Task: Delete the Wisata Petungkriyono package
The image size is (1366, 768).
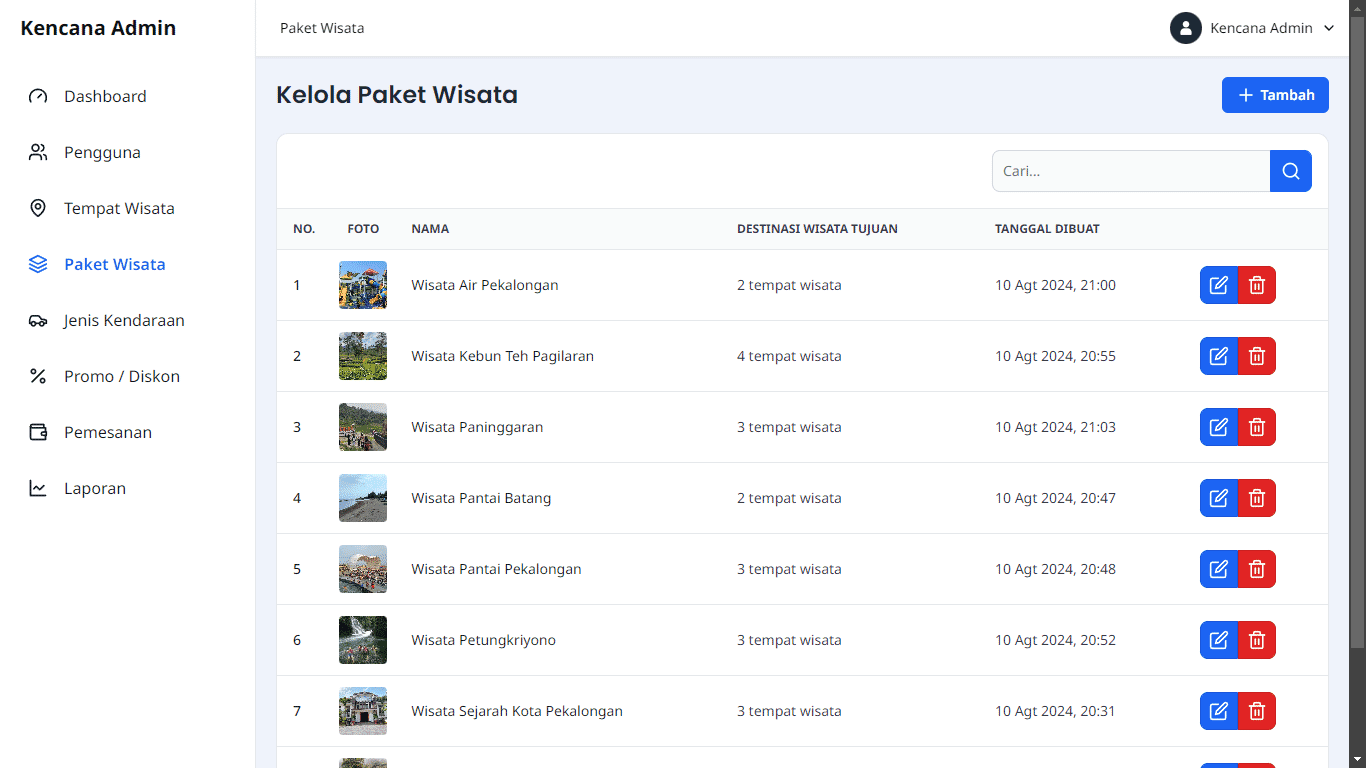Action: coord(1257,640)
